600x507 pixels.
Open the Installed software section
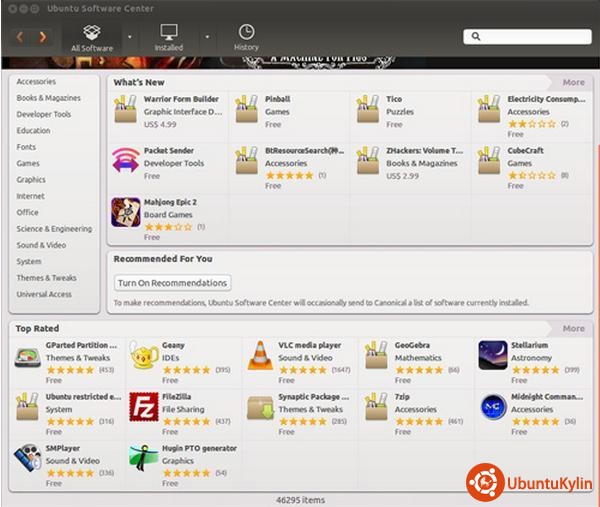coord(169,37)
